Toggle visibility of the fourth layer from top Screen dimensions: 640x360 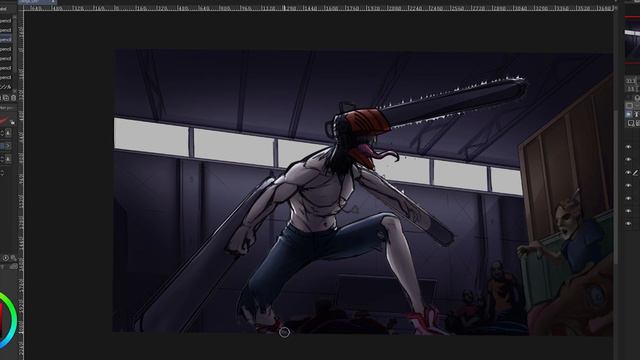[629, 185]
